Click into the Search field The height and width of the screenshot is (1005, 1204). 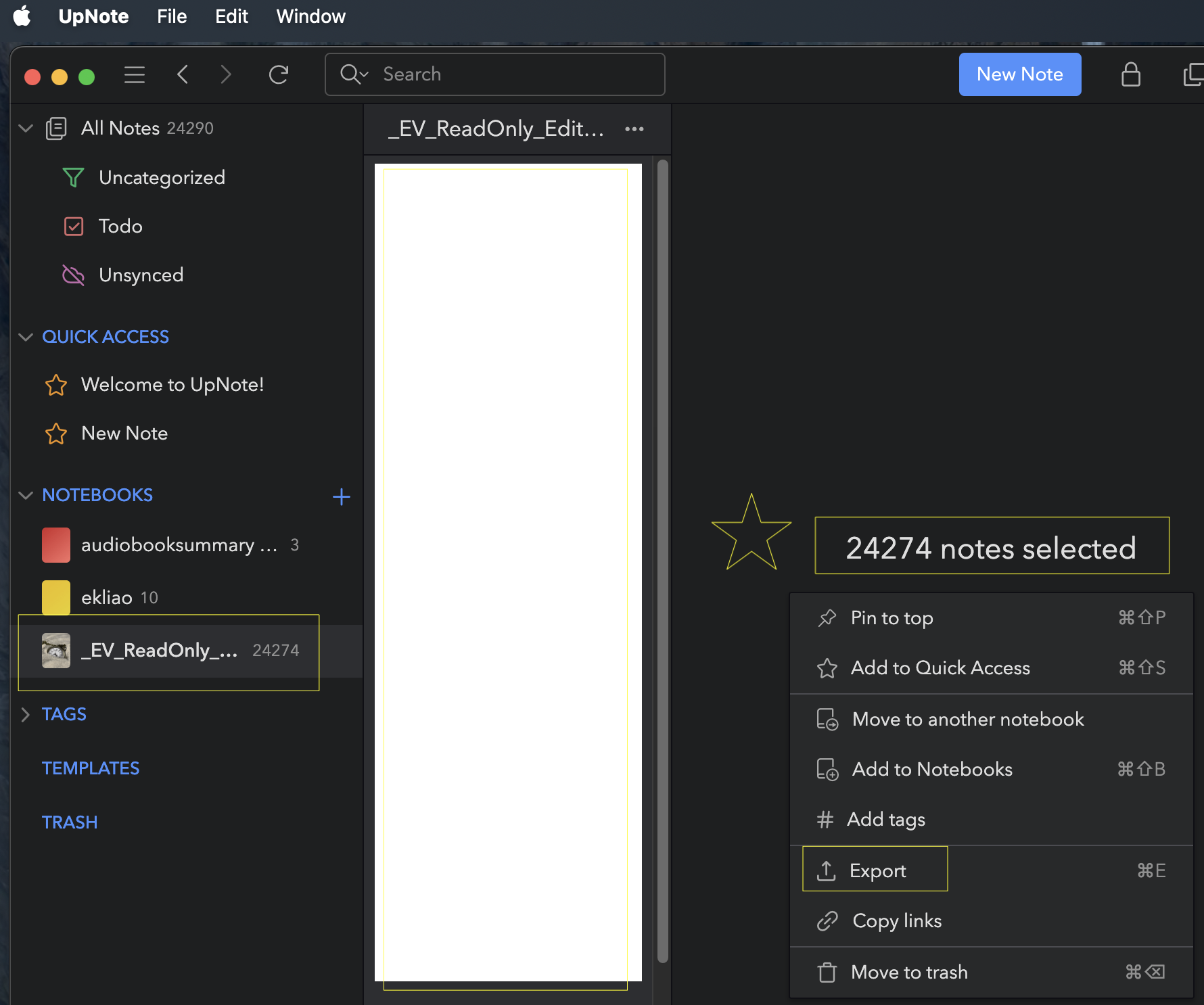point(495,74)
